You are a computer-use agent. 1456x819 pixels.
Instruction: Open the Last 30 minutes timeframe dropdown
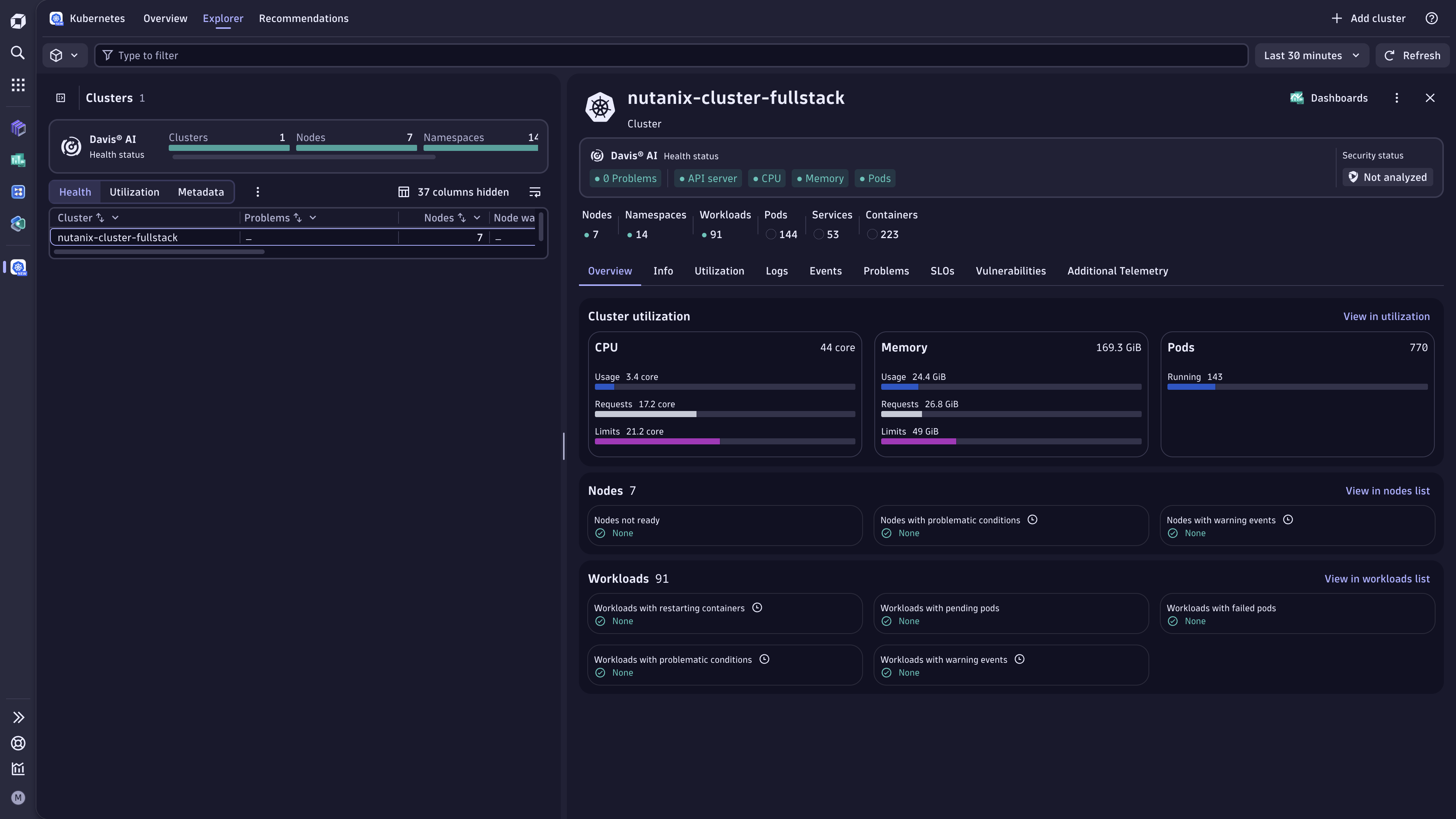point(1311,55)
